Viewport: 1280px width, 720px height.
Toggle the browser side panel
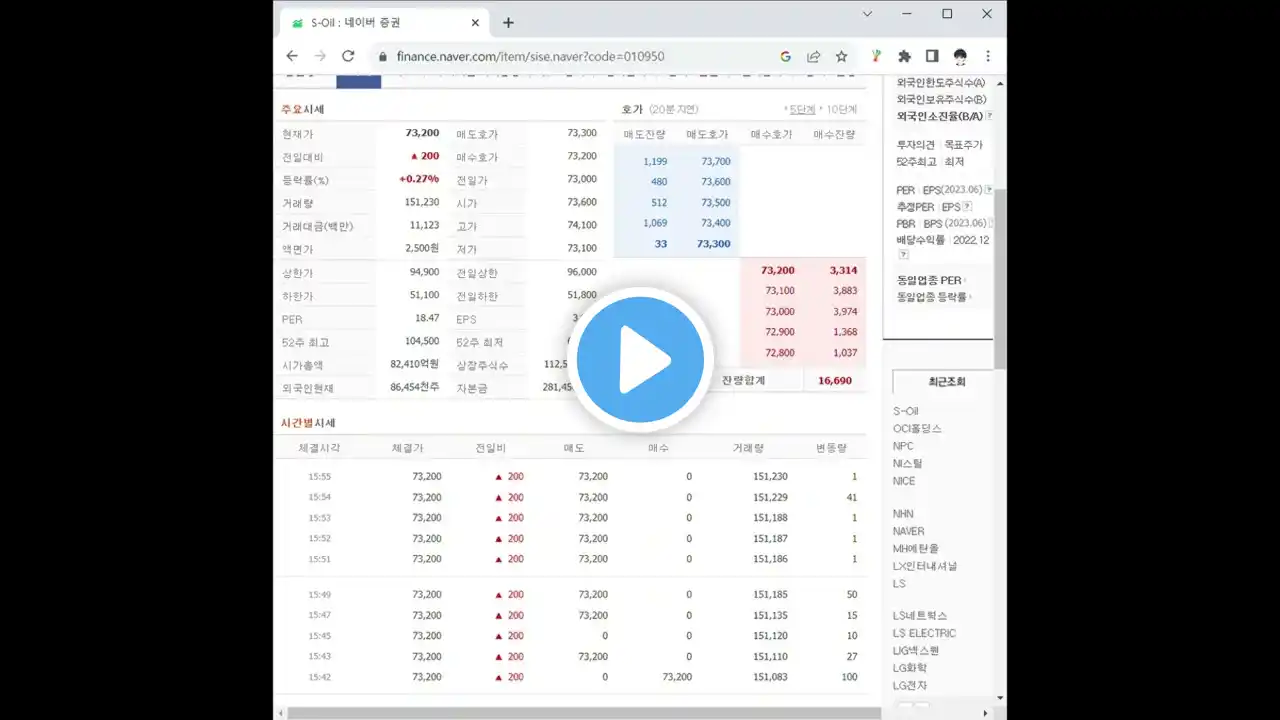point(932,56)
